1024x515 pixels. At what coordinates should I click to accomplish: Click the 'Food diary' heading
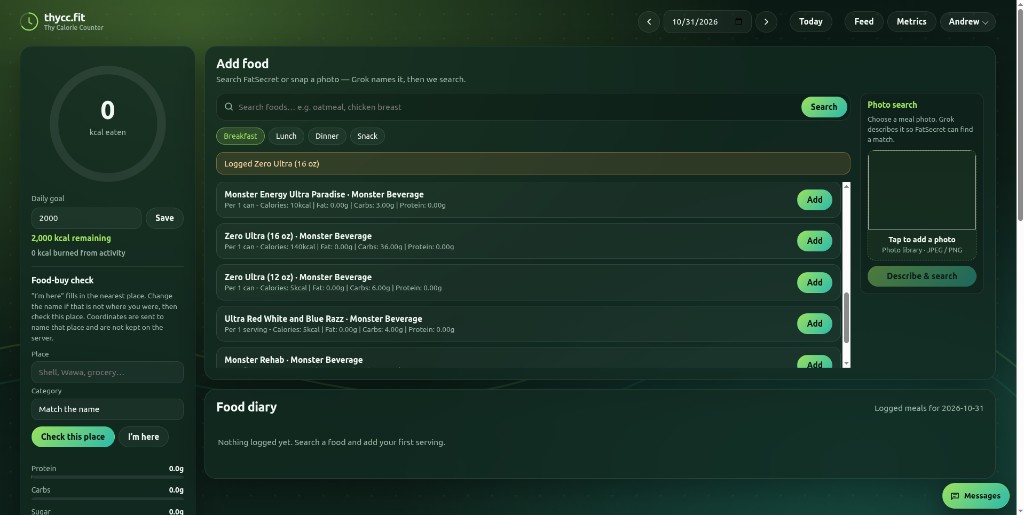(246, 407)
